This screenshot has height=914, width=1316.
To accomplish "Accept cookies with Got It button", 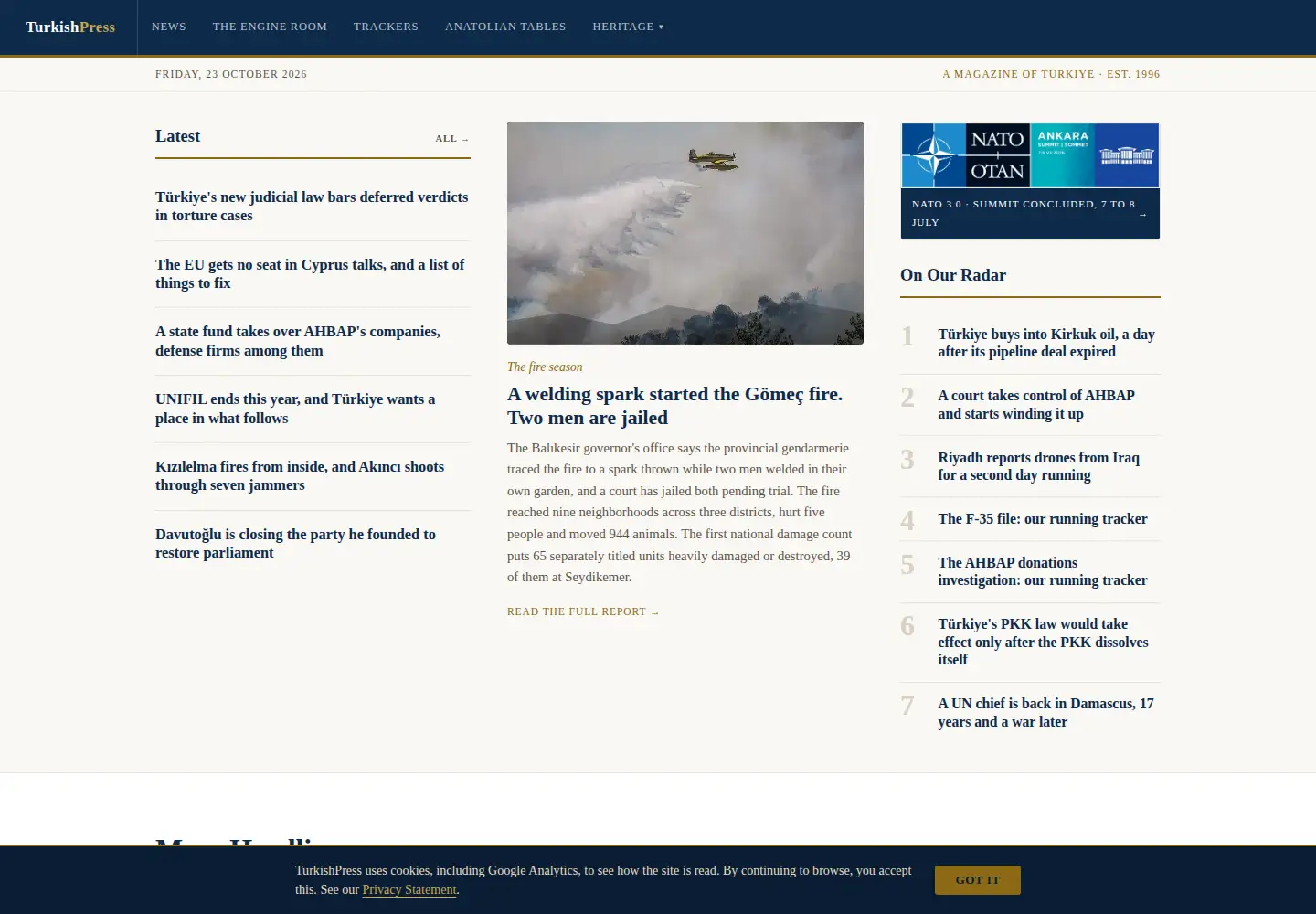I will 978,880.
